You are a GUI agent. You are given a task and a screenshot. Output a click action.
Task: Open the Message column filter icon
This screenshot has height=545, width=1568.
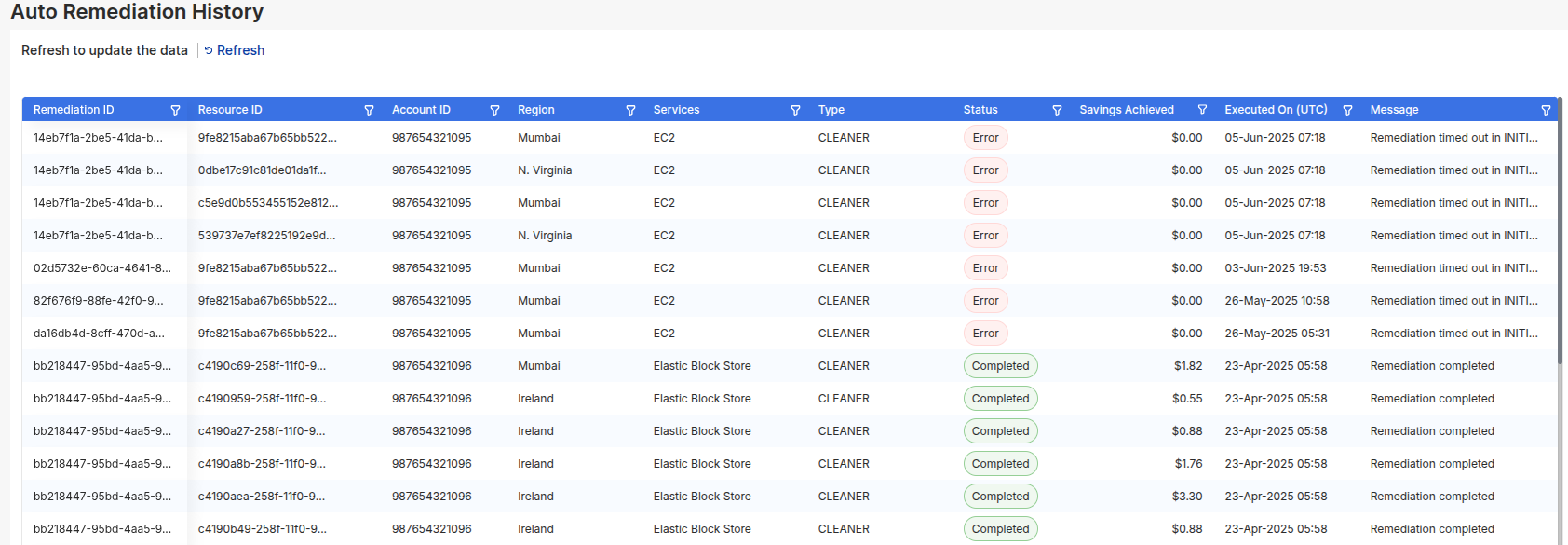point(1546,110)
